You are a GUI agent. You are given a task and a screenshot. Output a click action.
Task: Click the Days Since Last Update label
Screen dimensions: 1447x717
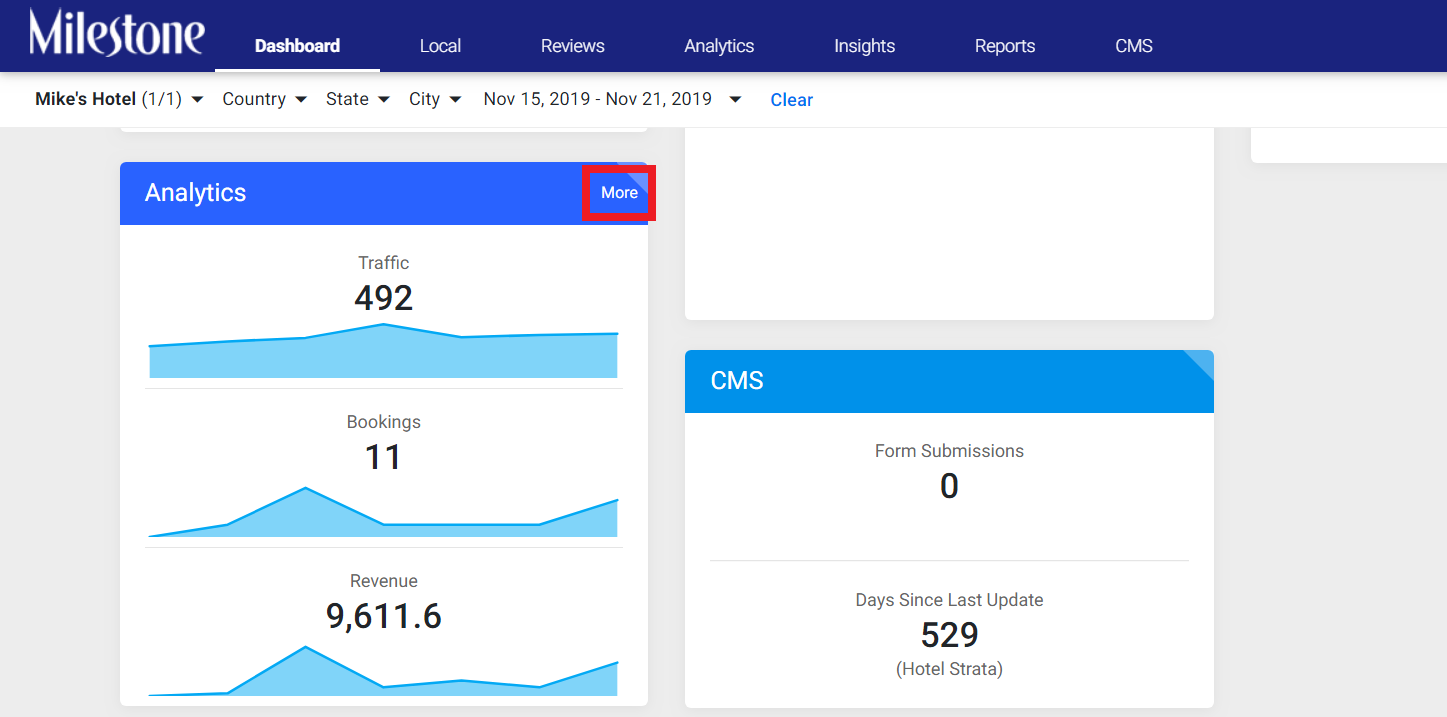click(x=949, y=600)
